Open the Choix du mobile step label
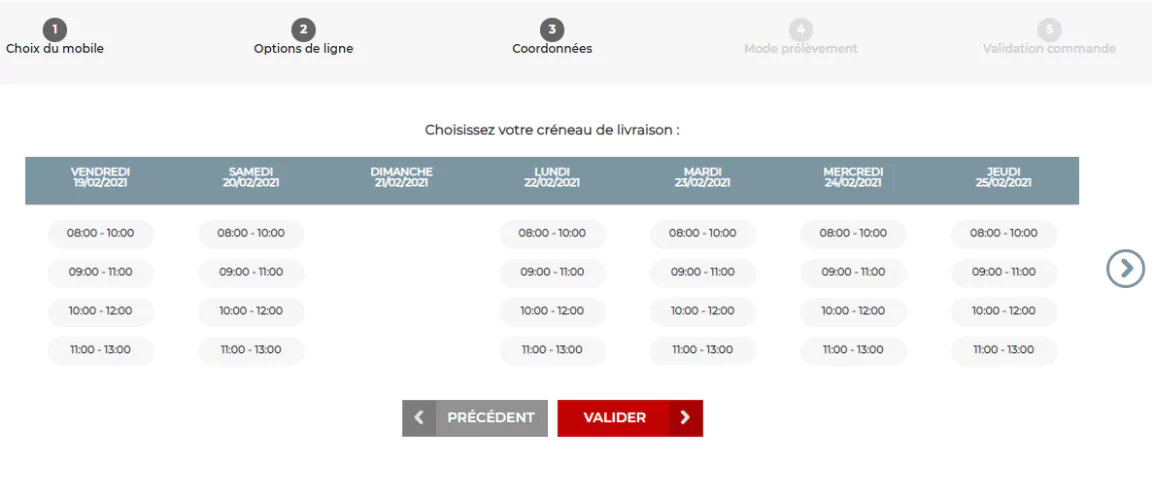Viewport: 1152px width, 488px height. 55,48
